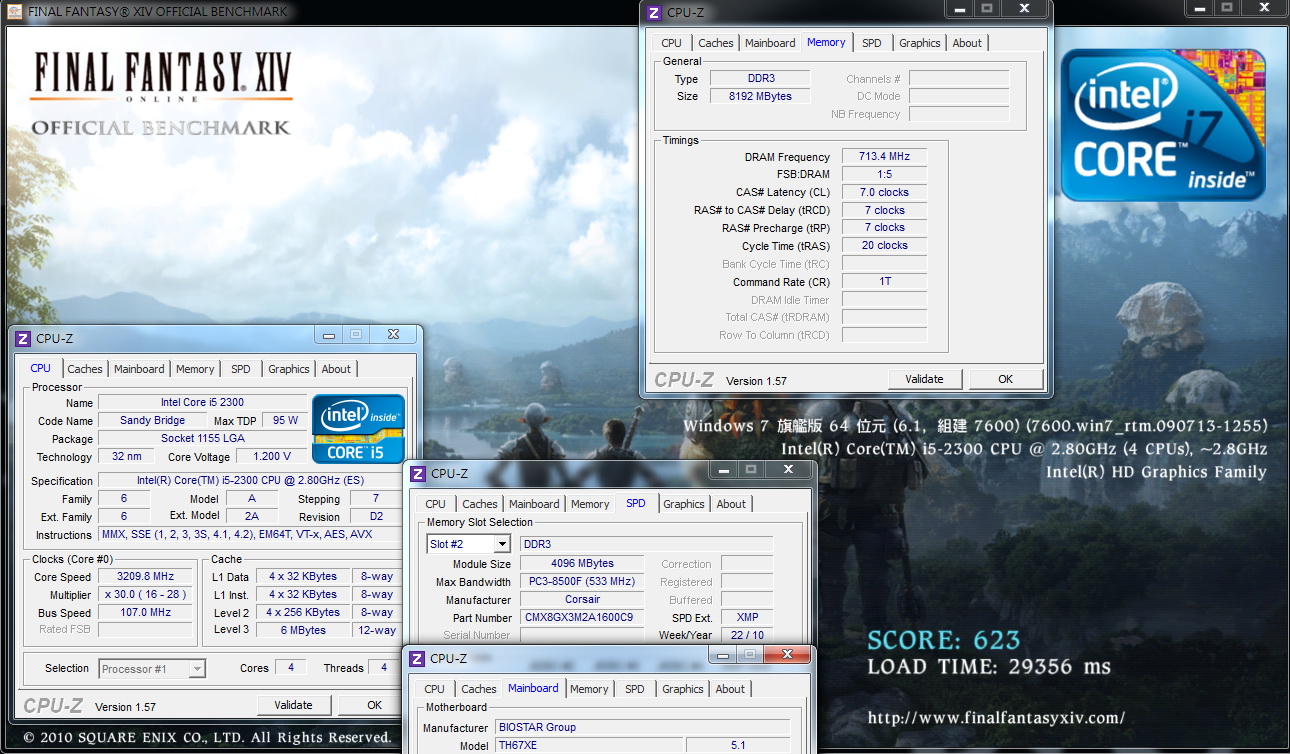This screenshot has width=1290, height=754.
Task: Open About tab in the CPU window
Action: point(336,369)
